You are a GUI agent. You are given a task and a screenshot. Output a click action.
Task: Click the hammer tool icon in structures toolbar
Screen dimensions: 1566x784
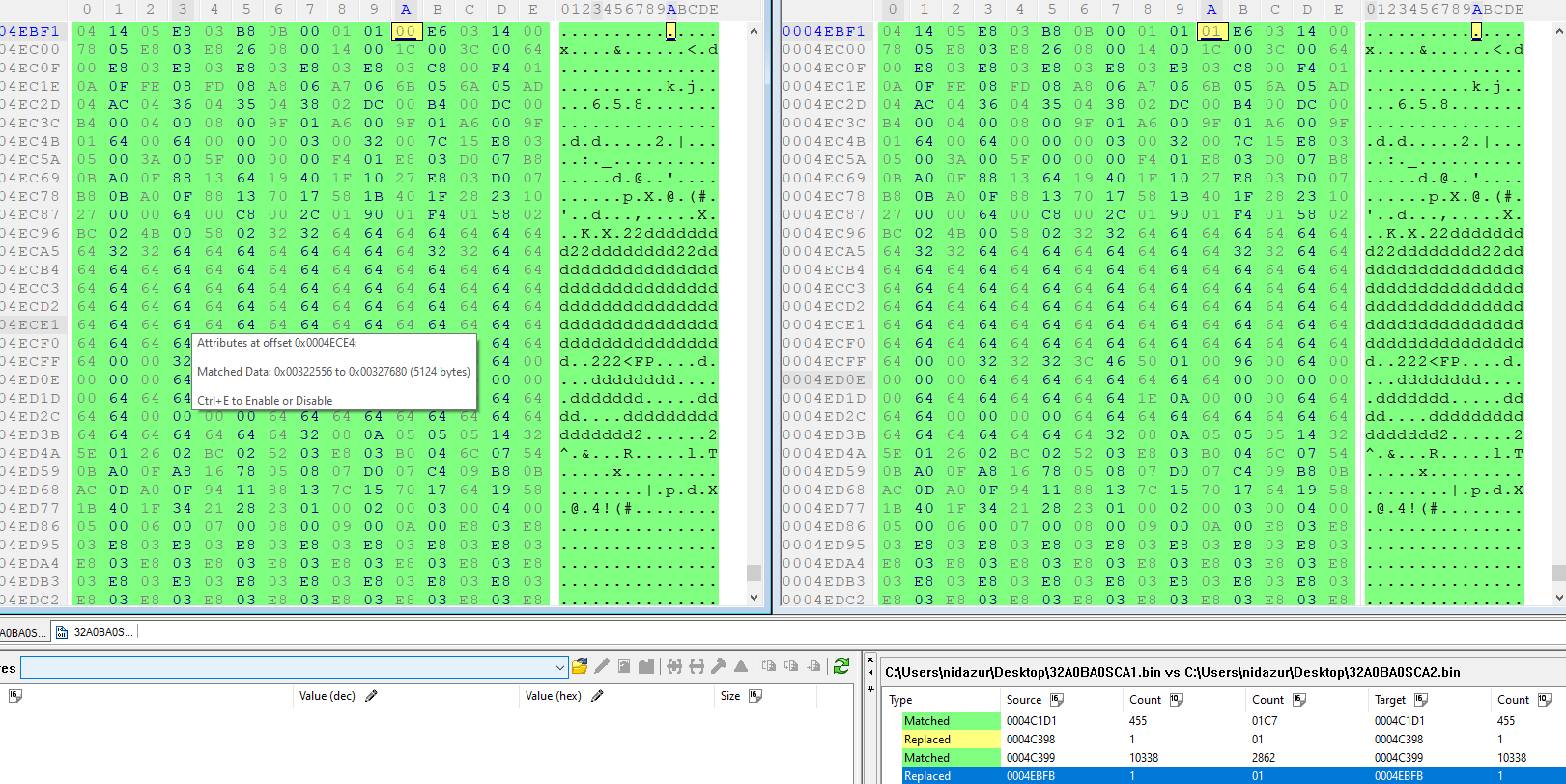tap(719, 666)
